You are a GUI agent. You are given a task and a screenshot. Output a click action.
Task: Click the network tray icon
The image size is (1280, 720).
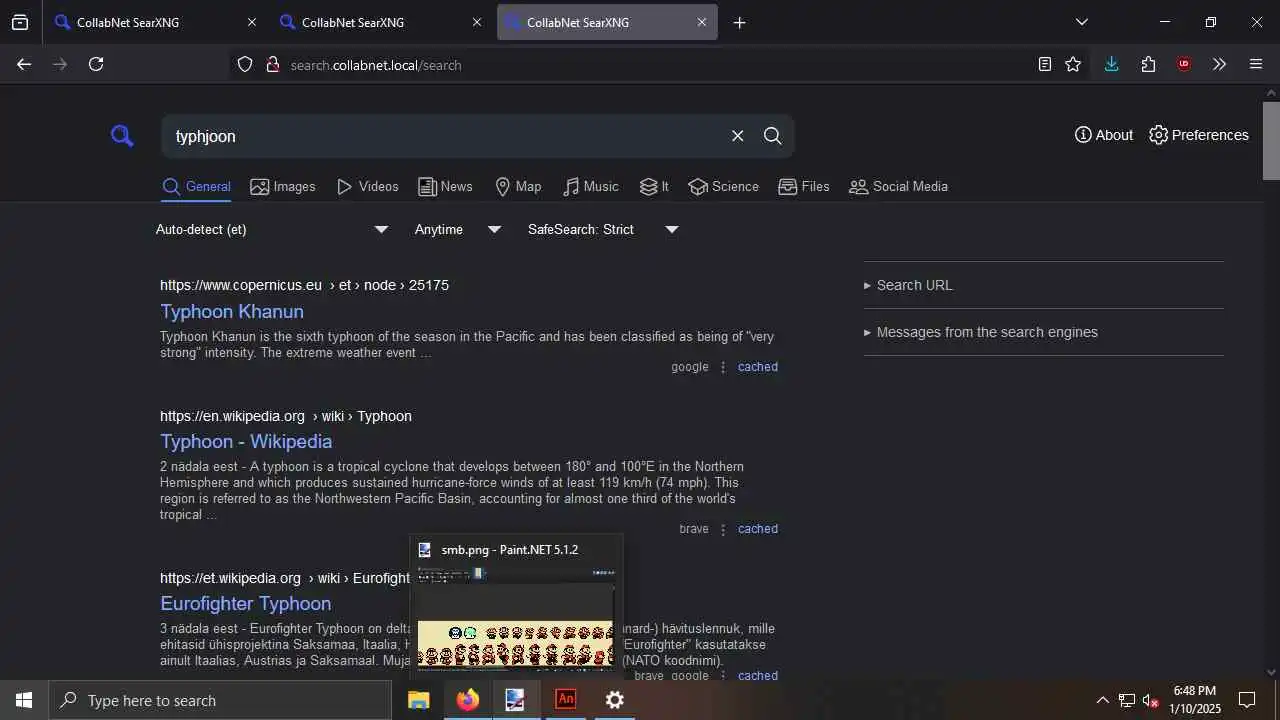coord(1127,700)
